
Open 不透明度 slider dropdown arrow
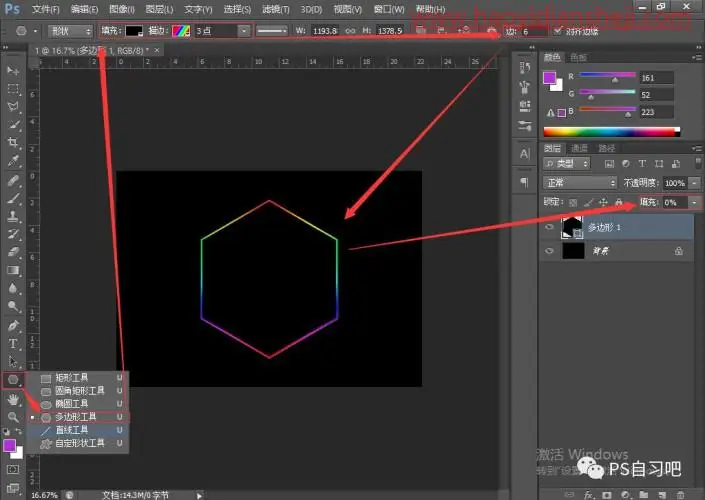pyautogui.click(x=695, y=183)
